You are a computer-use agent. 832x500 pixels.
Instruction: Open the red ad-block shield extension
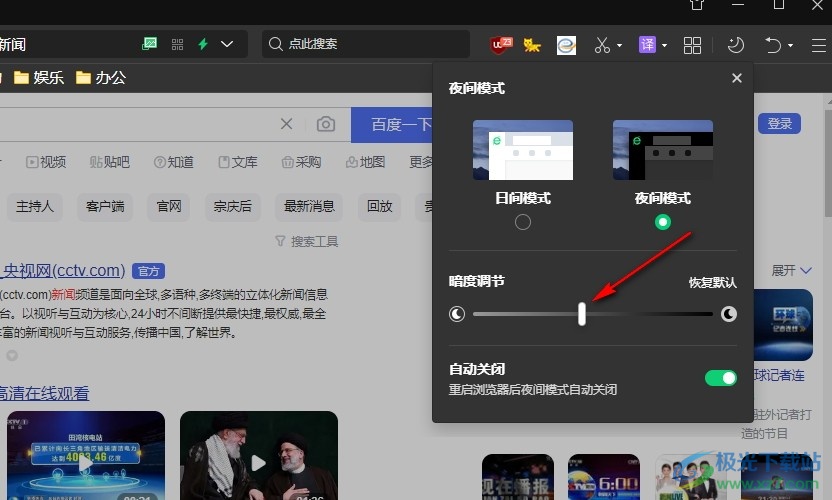coord(500,45)
